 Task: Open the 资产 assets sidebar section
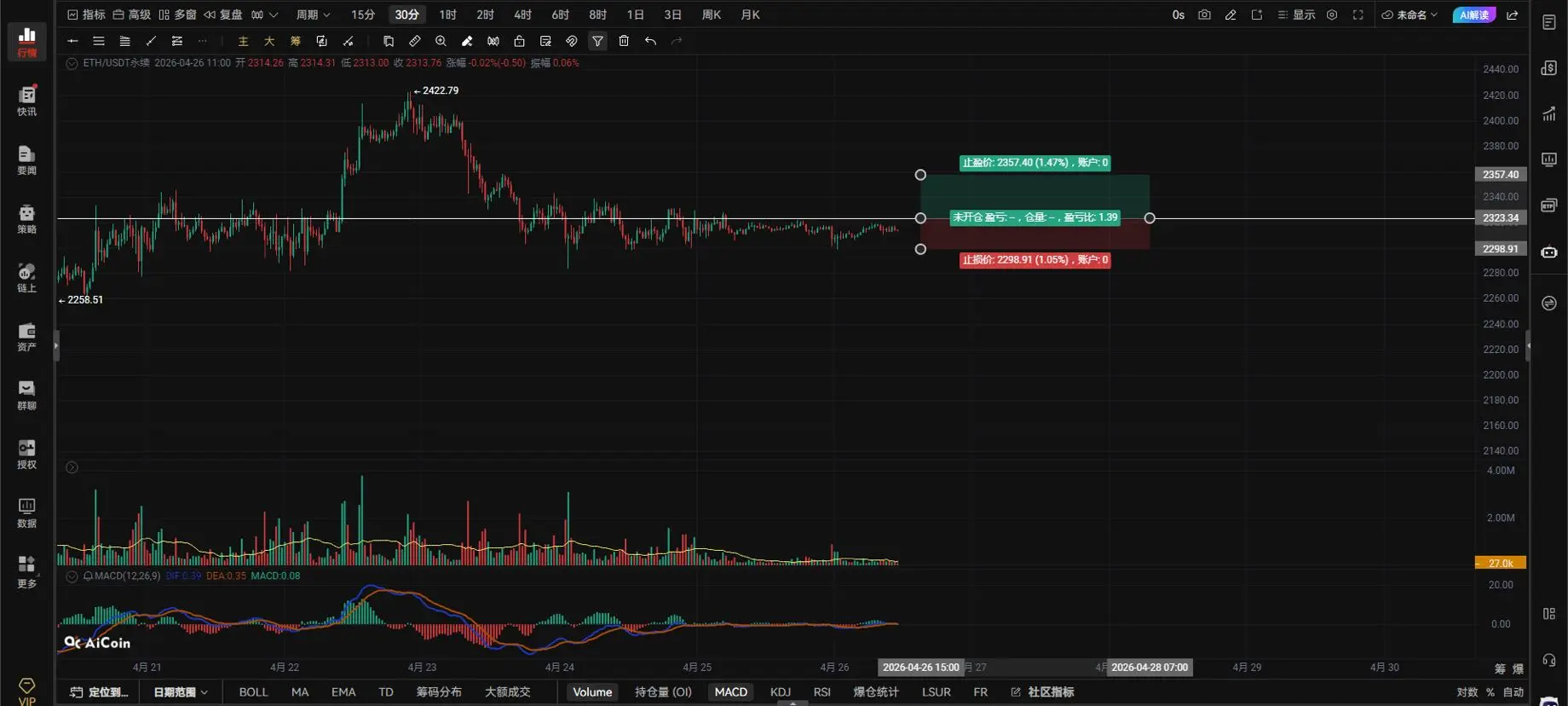27,336
